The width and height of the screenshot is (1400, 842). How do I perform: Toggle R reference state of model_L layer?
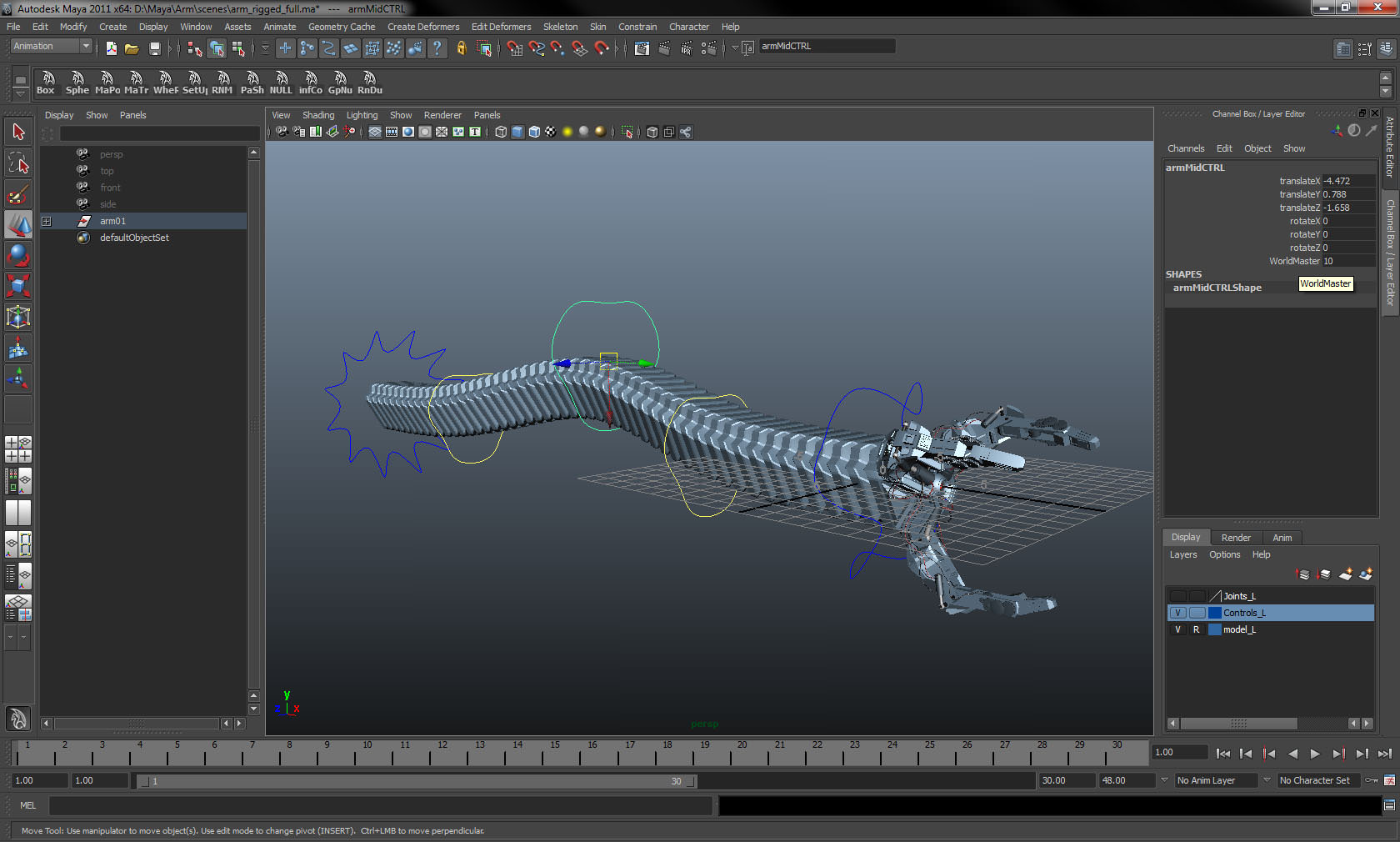(1197, 629)
